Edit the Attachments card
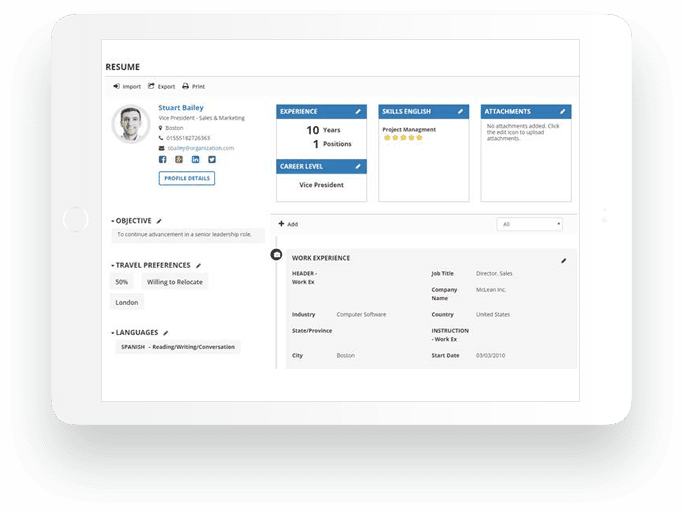This screenshot has width=683, height=513. [563, 111]
